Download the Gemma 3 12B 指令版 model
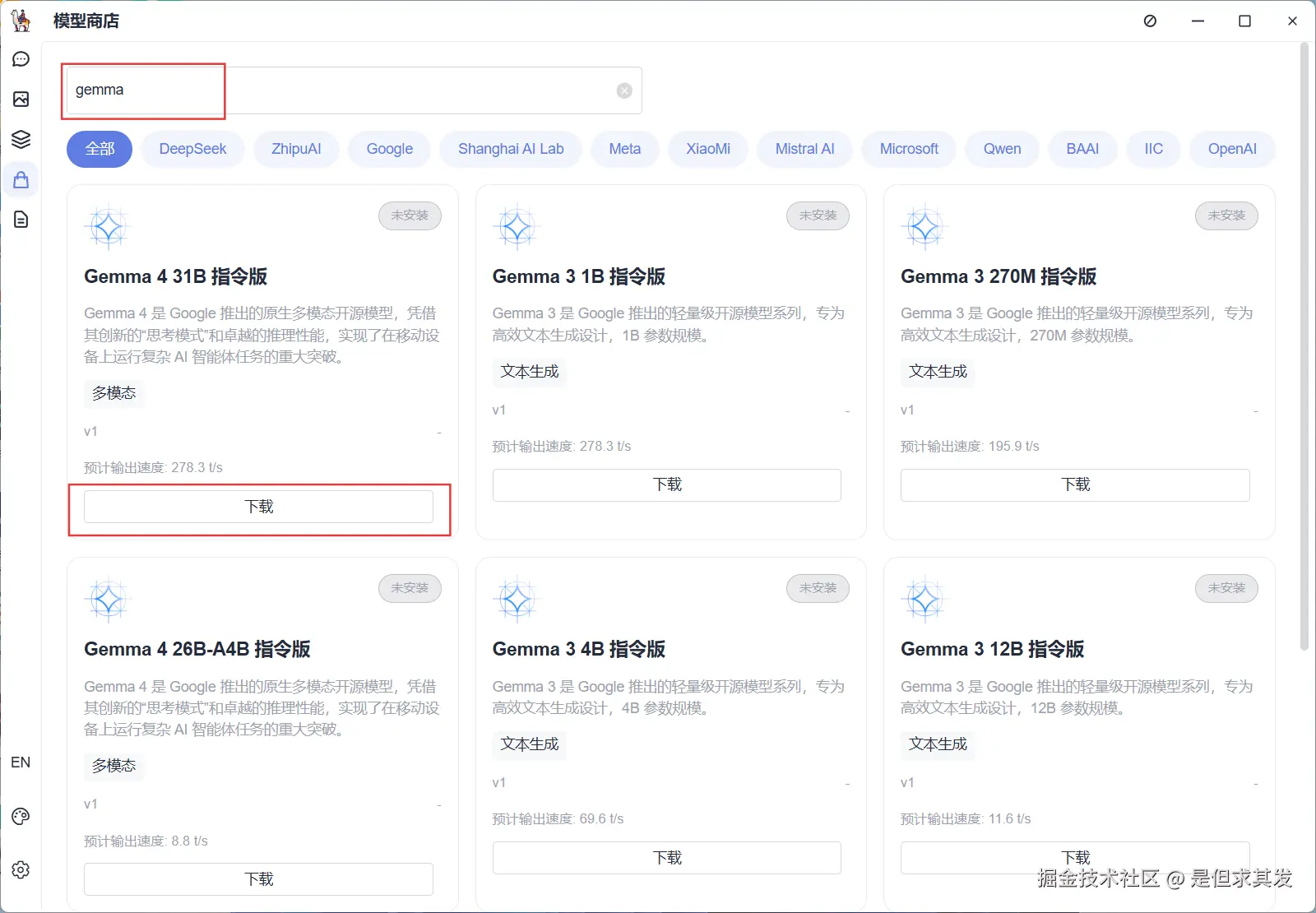 1074,857
